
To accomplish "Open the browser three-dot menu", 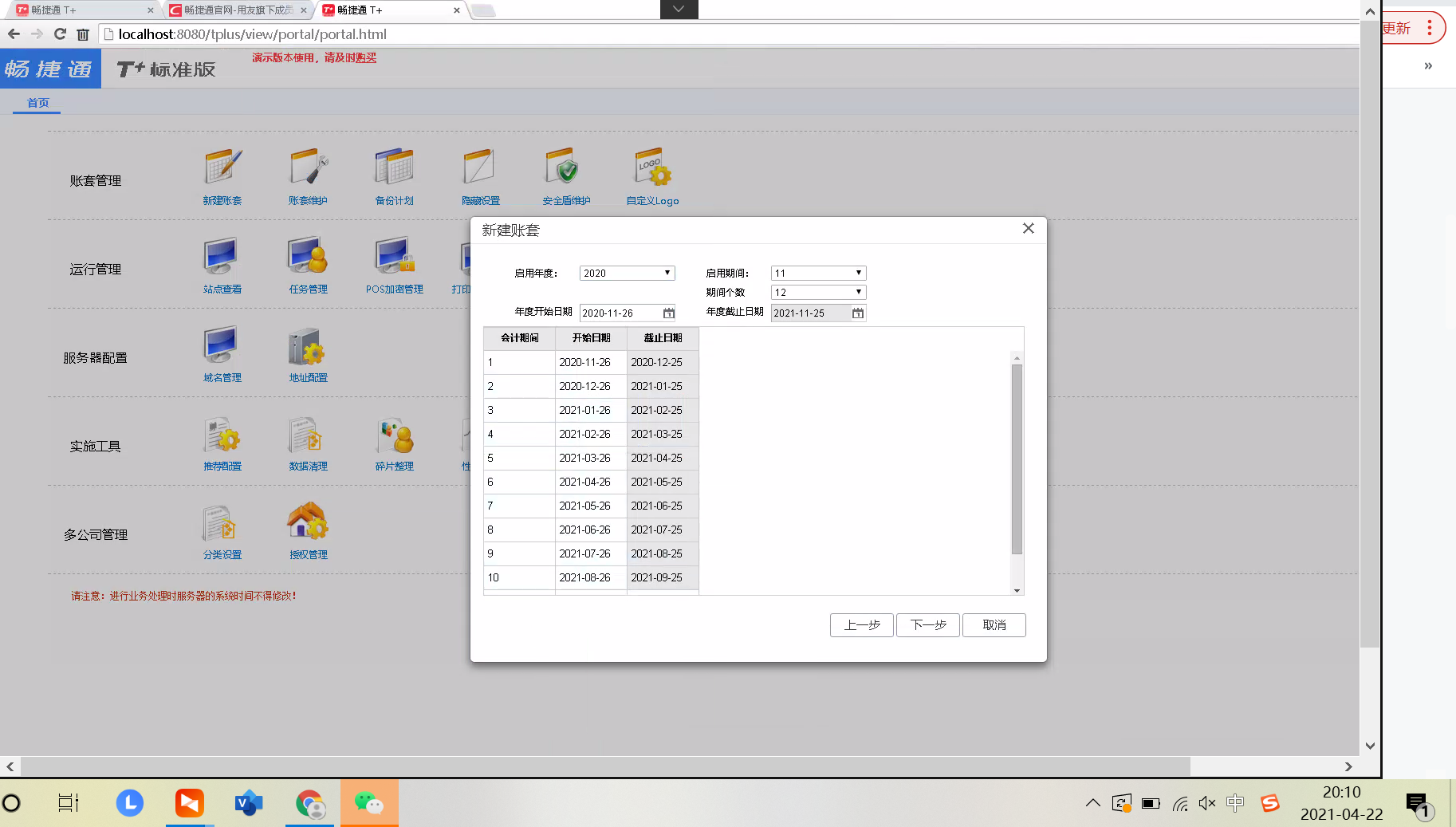I will pos(1430,28).
